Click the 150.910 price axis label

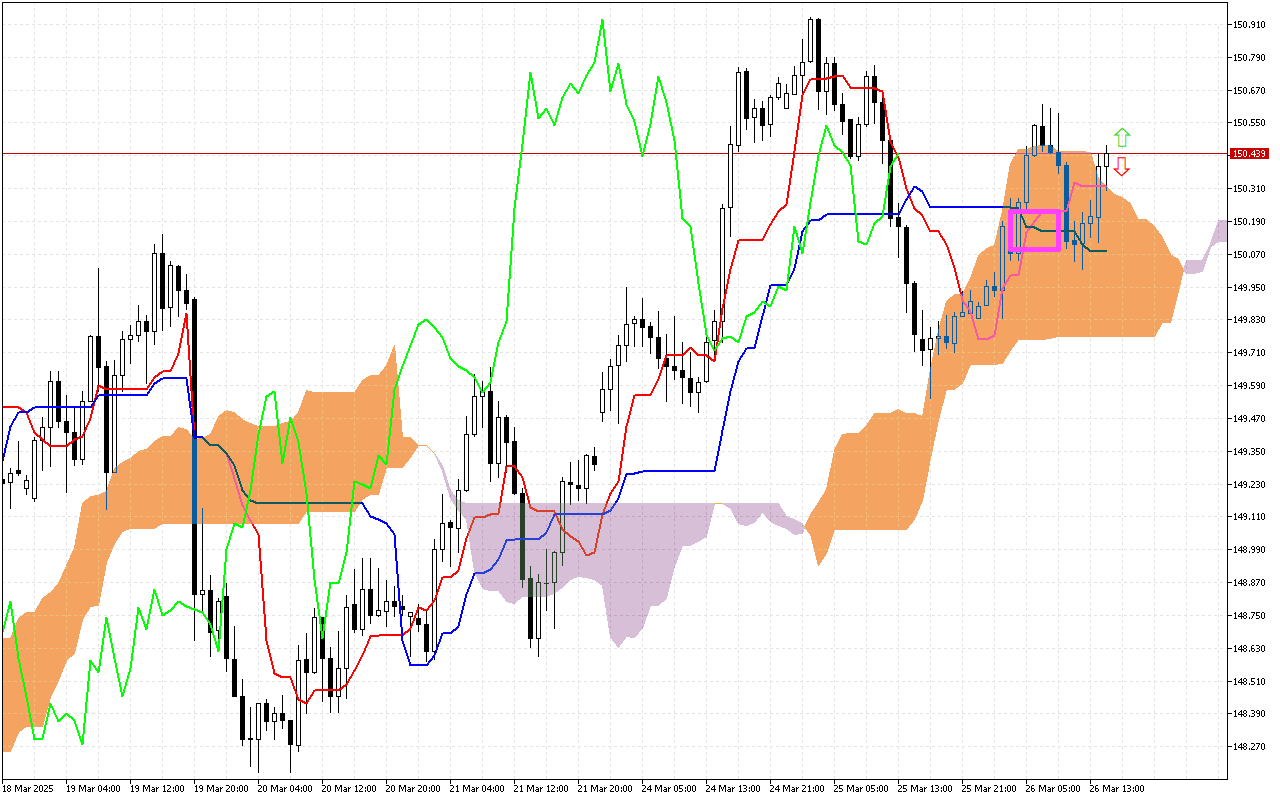coord(1249,24)
